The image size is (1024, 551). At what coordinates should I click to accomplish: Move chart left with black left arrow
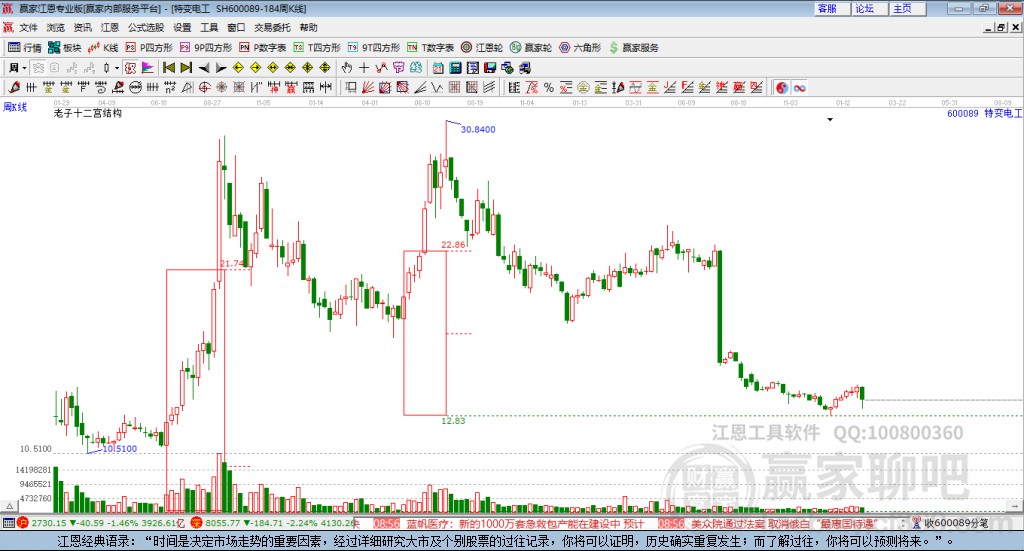pos(204,68)
